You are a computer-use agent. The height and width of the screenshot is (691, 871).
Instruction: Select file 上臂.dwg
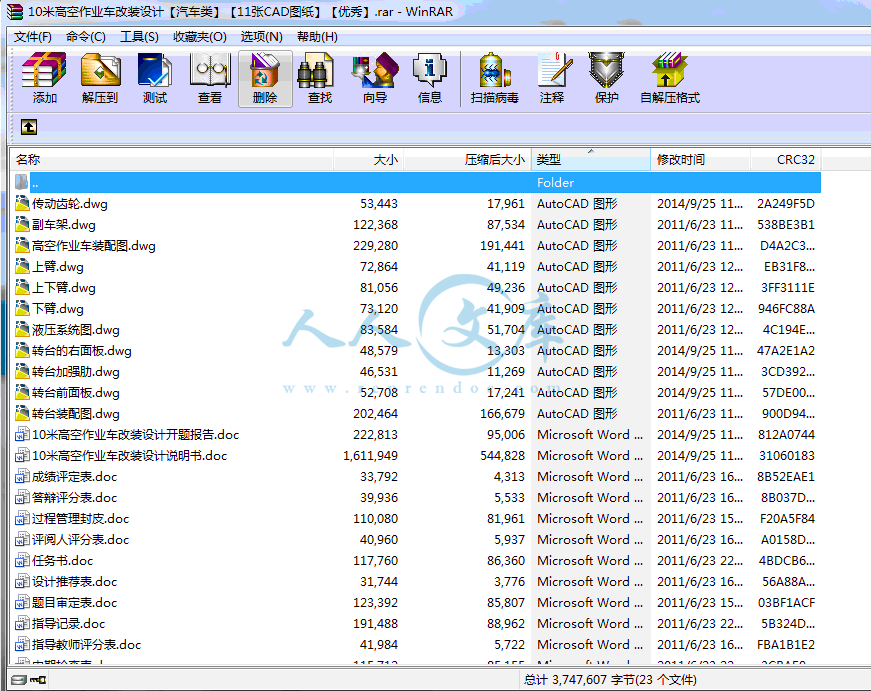(58, 267)
